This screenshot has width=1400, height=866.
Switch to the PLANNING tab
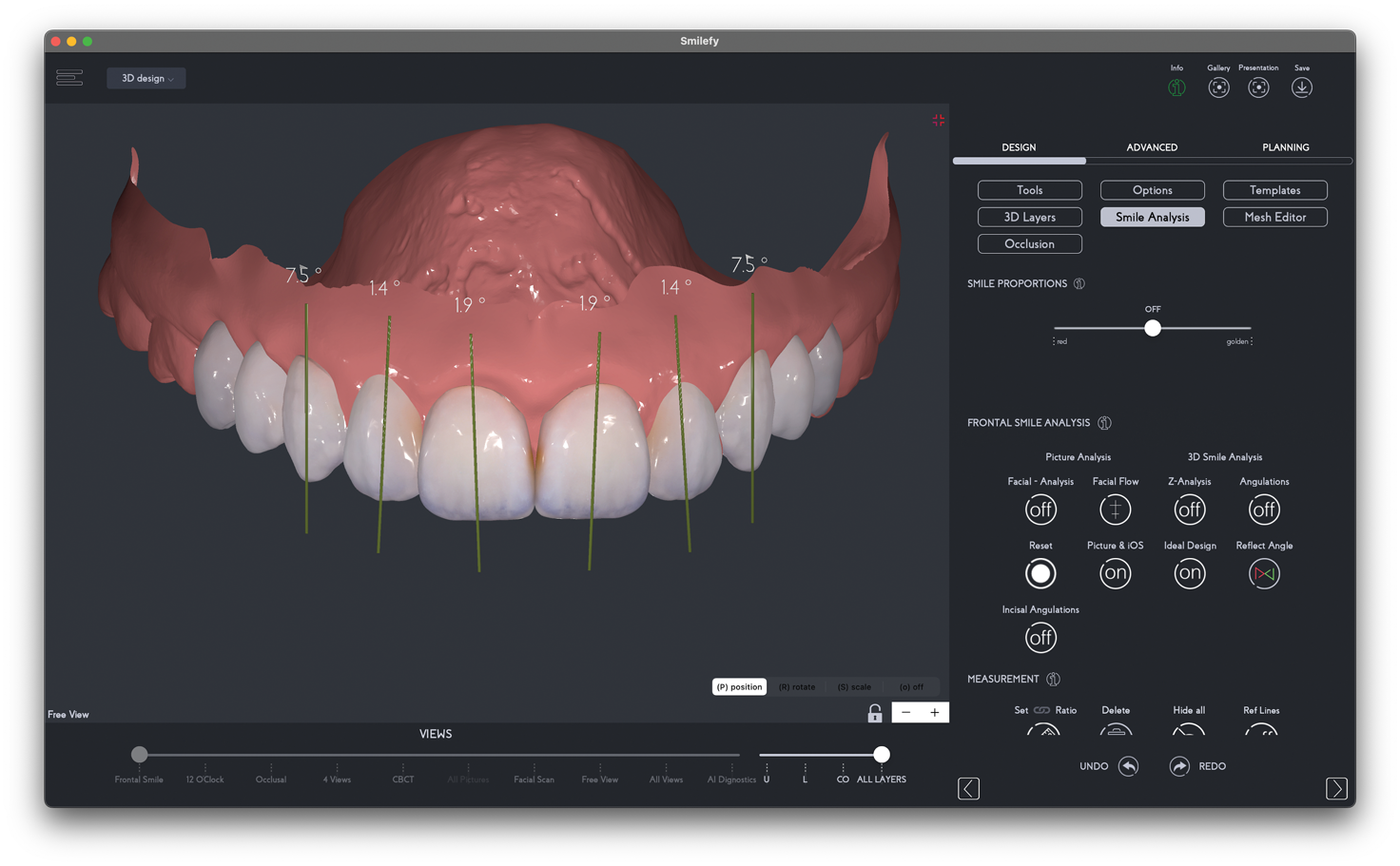(1285, 147)
